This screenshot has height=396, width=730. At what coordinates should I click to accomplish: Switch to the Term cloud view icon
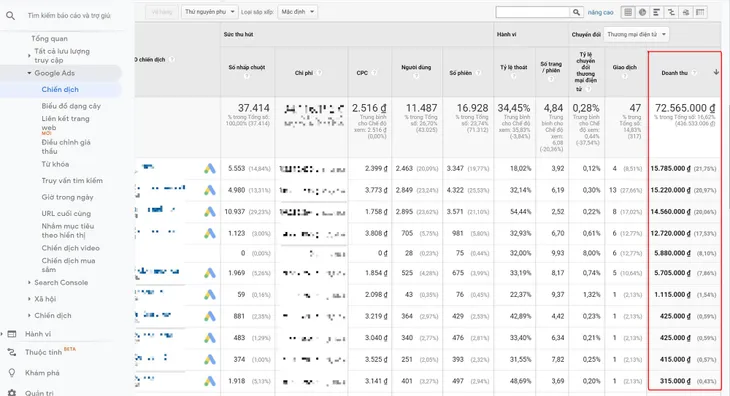click(x=686, y=12)
